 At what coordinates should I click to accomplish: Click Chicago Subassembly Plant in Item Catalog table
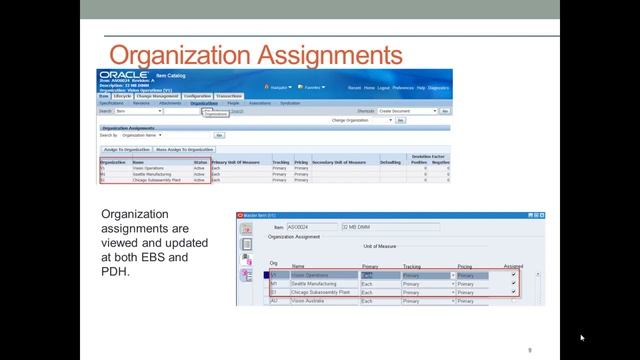pyautogui.click(x=156, y=180)
